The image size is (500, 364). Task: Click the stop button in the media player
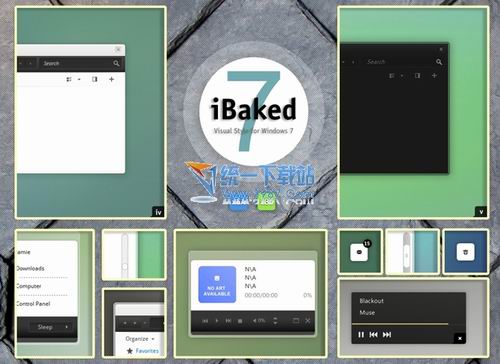[x=240, y=321]
